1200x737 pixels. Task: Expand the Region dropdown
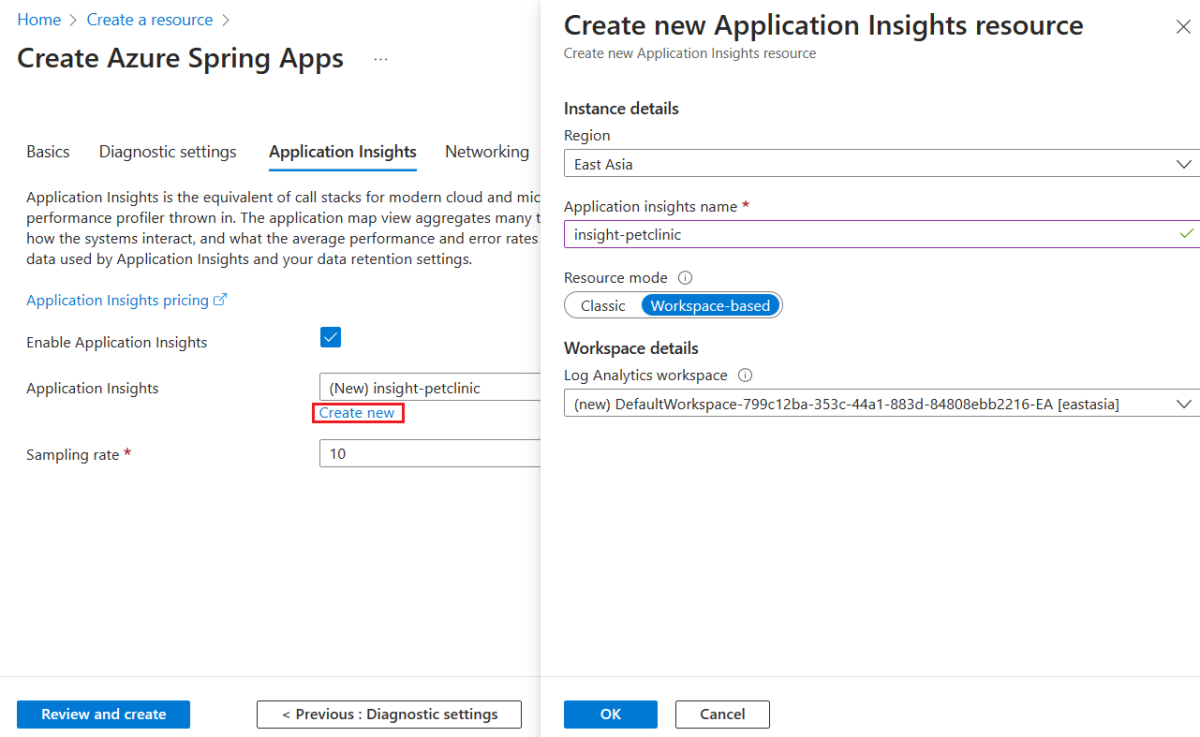point(880,164)
